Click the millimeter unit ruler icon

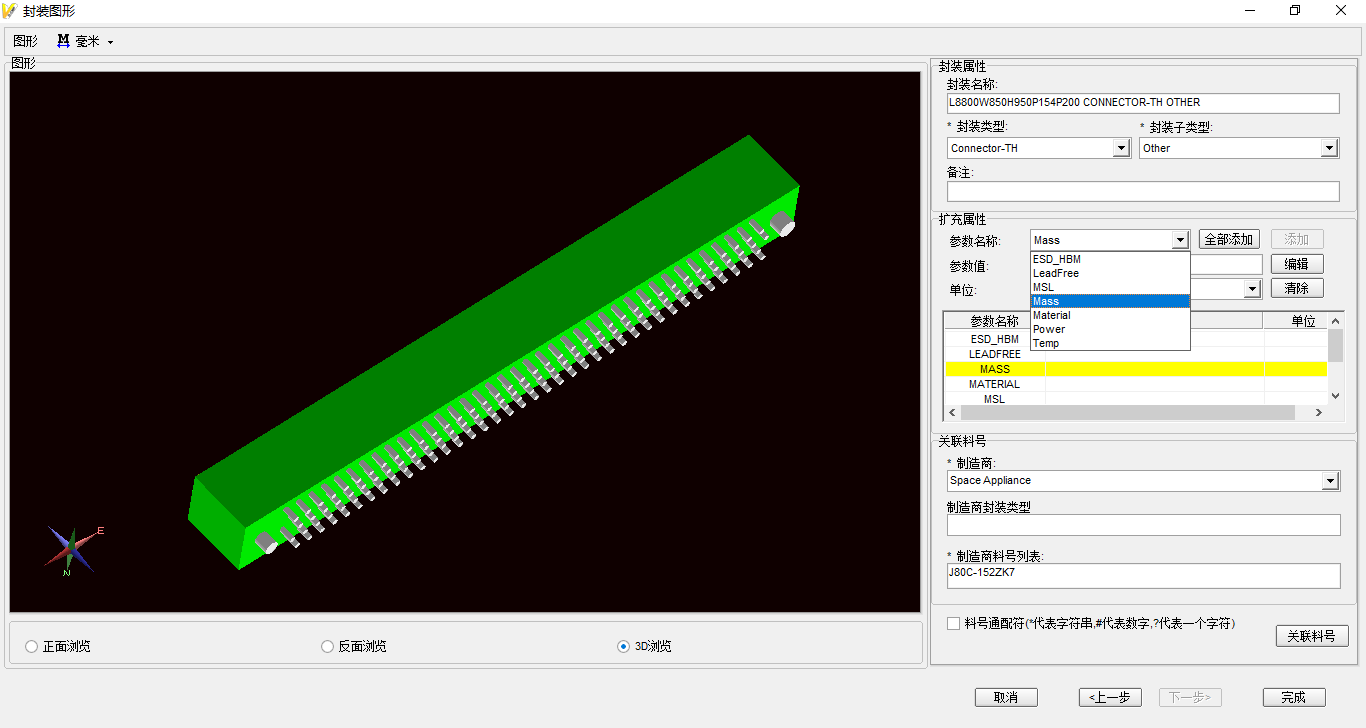pos(63,41)
